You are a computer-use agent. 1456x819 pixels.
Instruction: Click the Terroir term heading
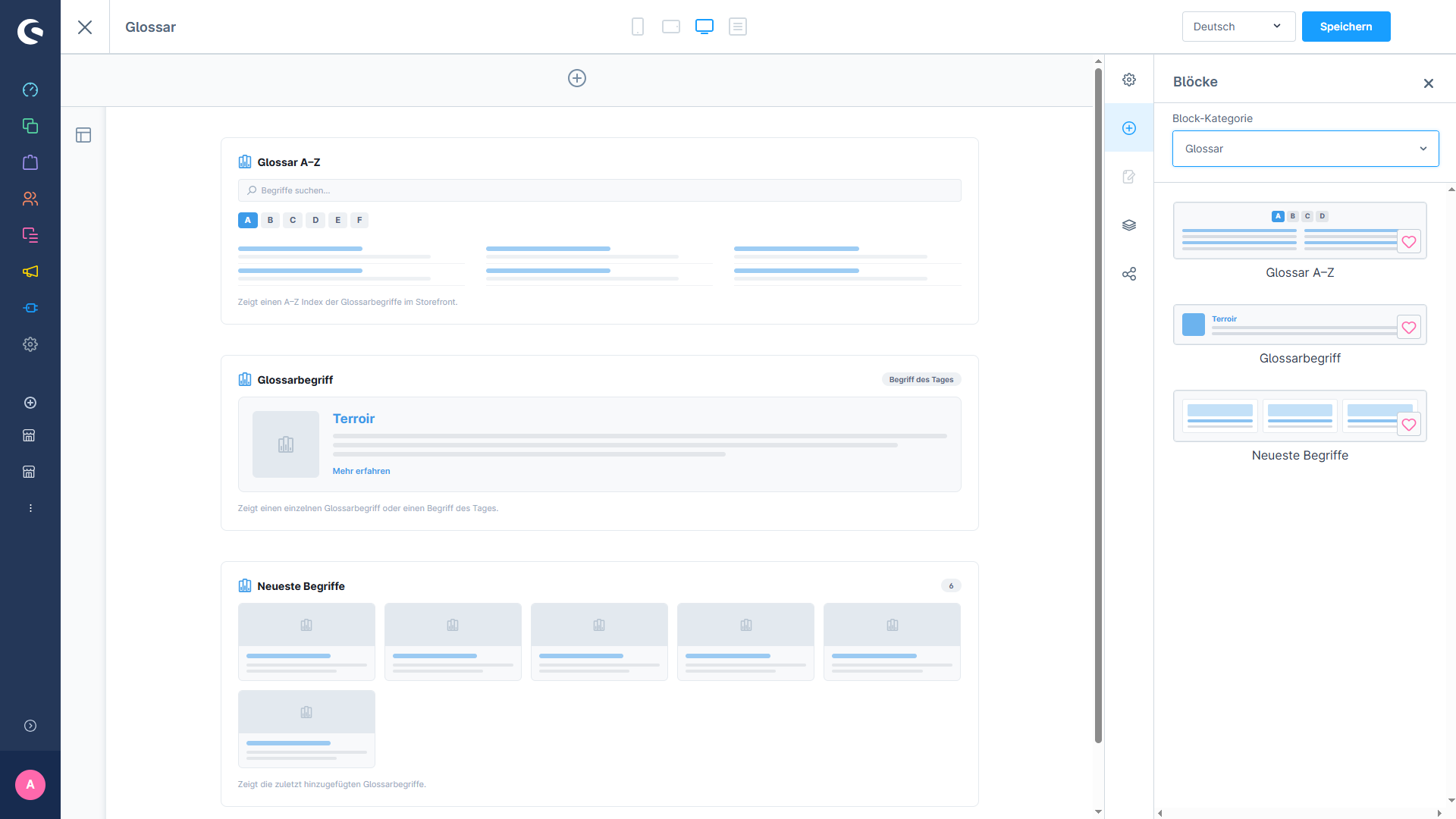[x=353, y=419]
